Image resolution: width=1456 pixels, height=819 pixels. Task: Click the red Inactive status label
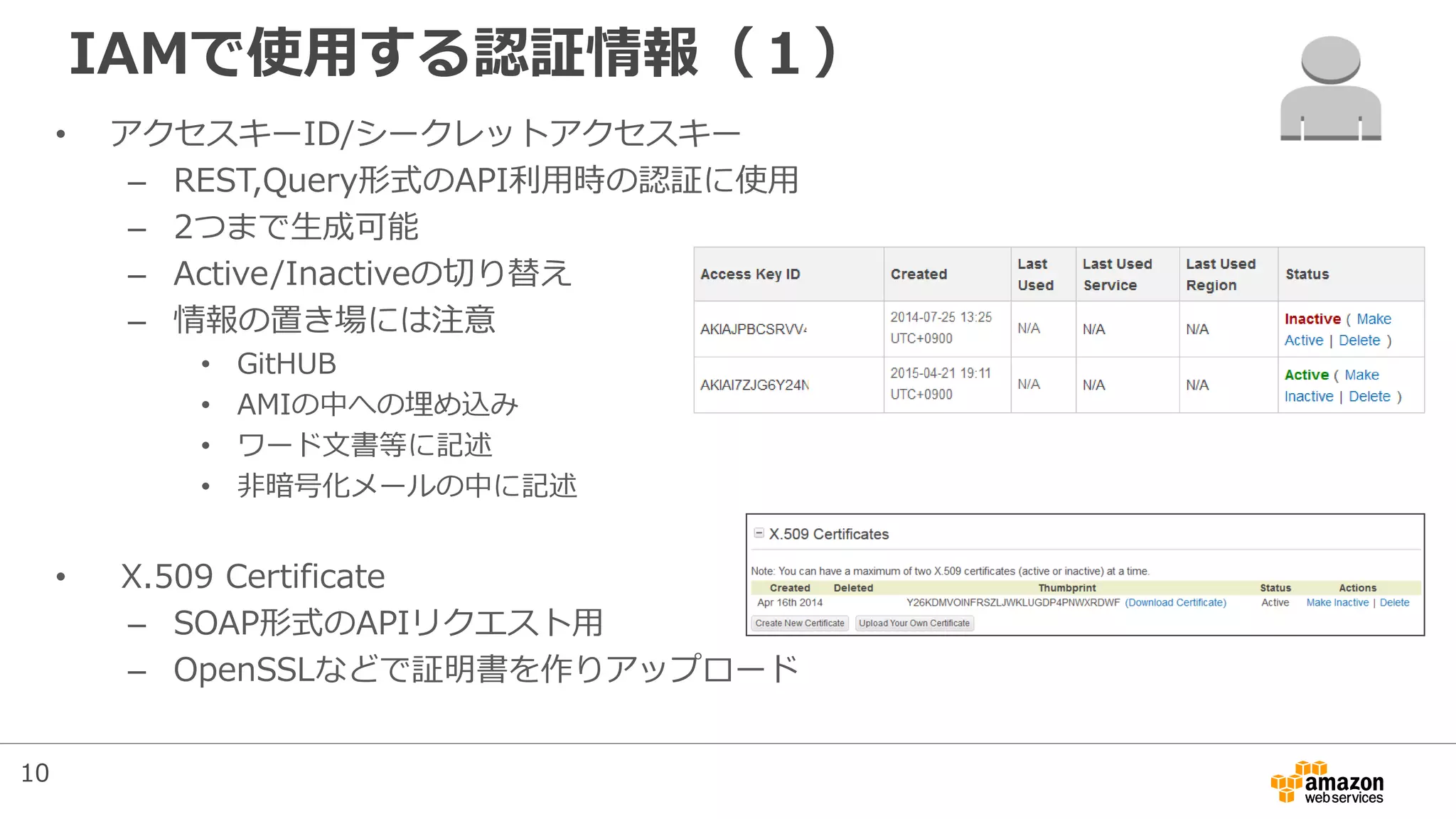click(x=1312, y=318)
